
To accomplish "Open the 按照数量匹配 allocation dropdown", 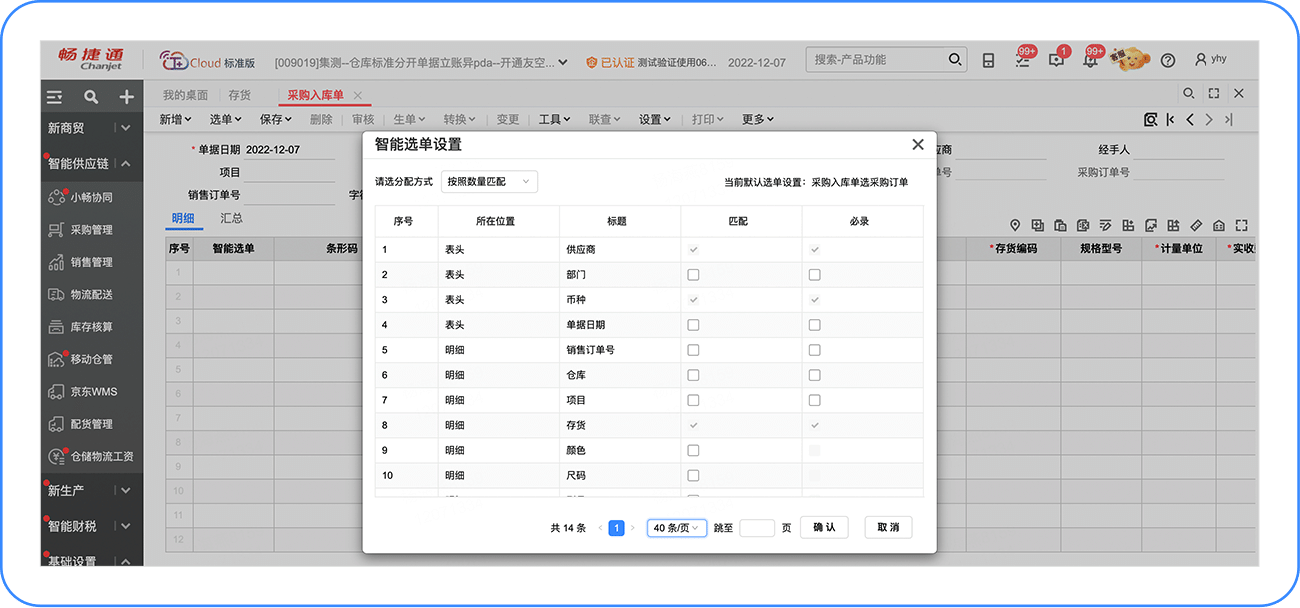I will pyautogui.click(x=489, y=182).
